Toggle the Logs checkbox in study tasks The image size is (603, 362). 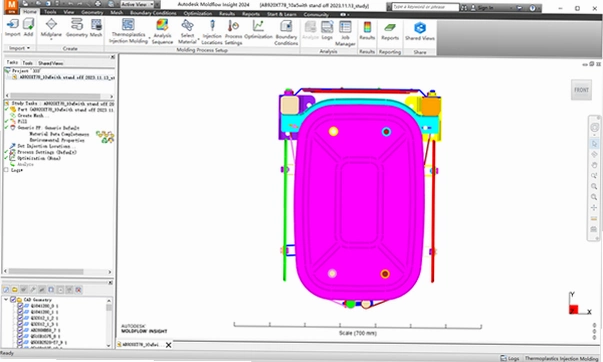[6, 170]
